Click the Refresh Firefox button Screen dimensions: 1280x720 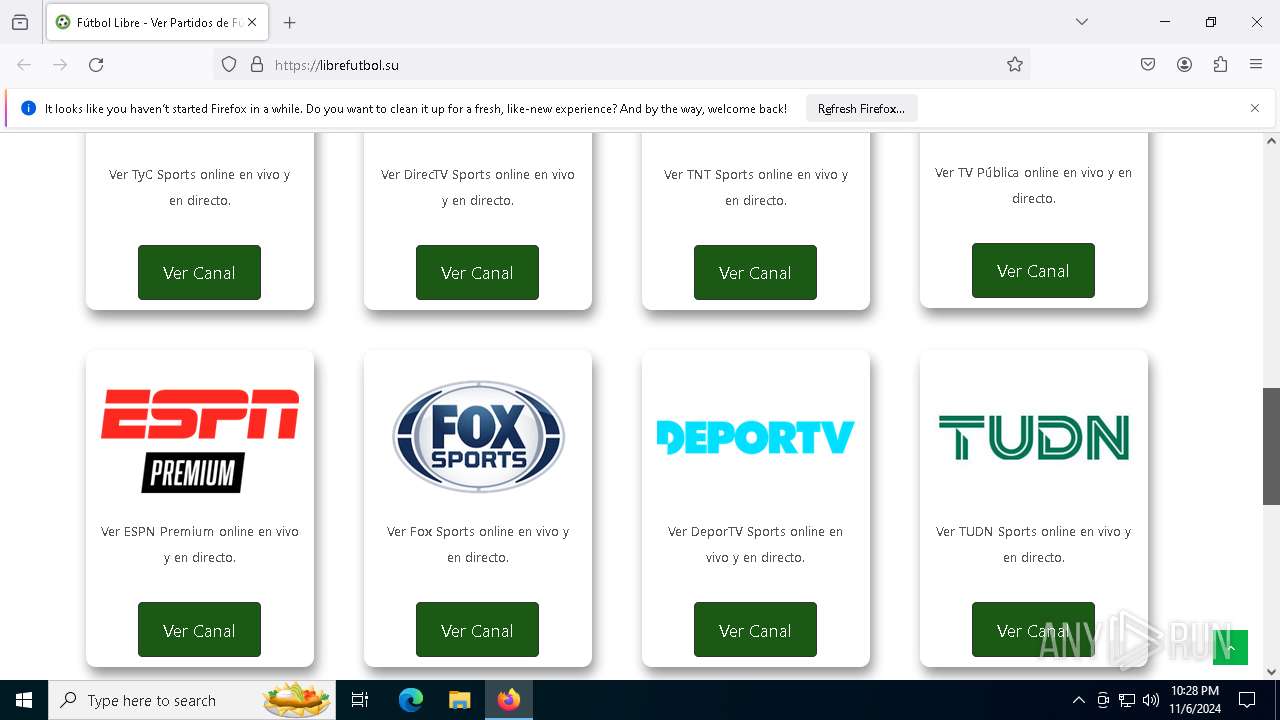pos(861,109)
